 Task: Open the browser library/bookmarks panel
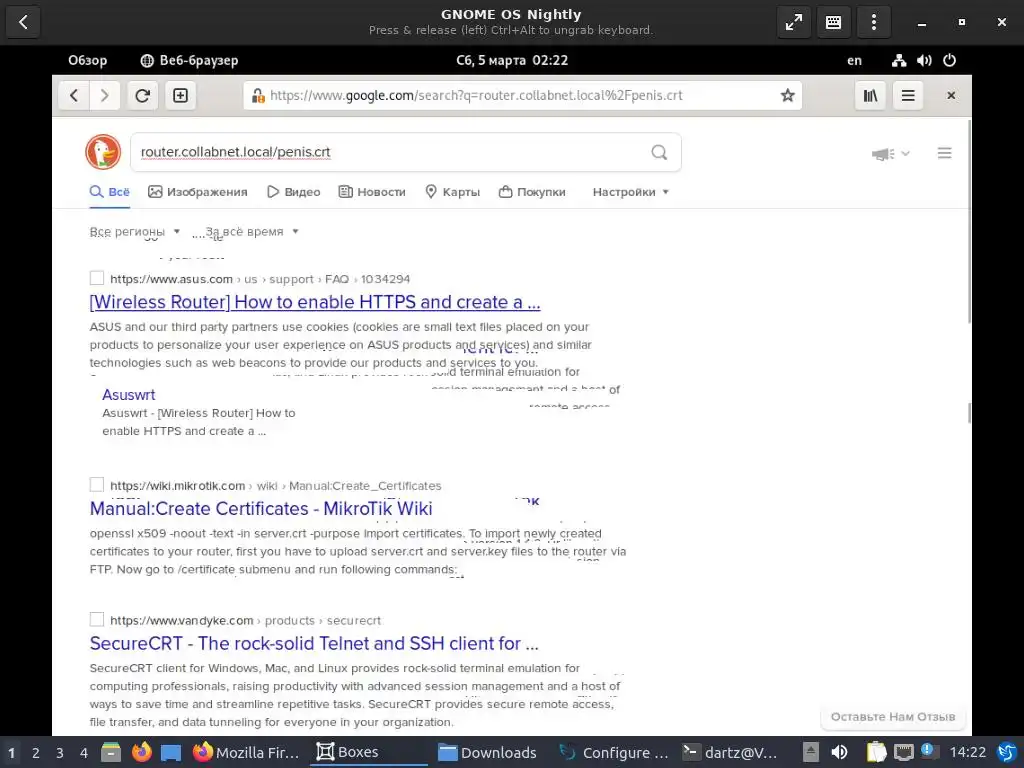pos(871,95)
